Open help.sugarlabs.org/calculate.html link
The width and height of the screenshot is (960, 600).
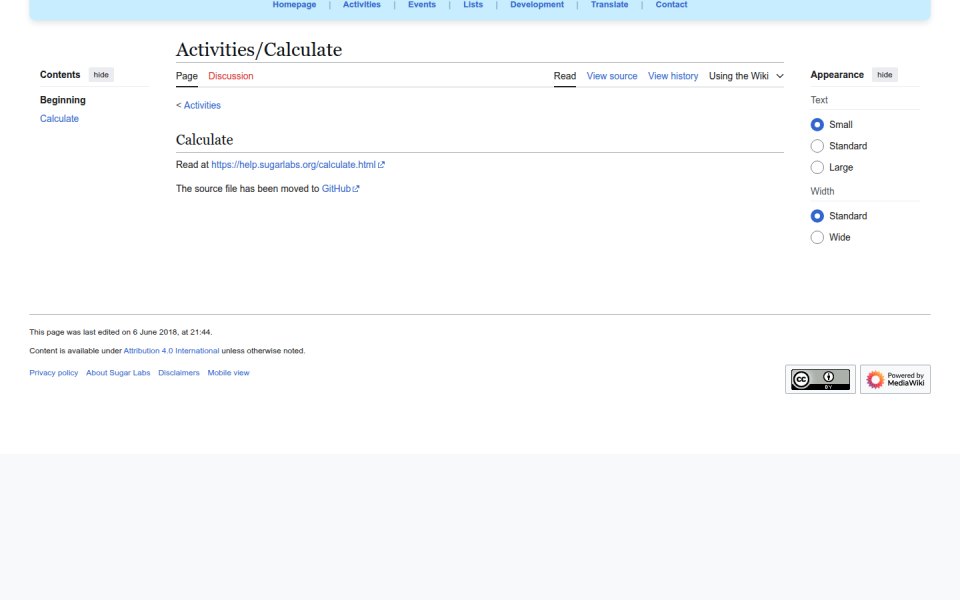(x=298, y=165)
